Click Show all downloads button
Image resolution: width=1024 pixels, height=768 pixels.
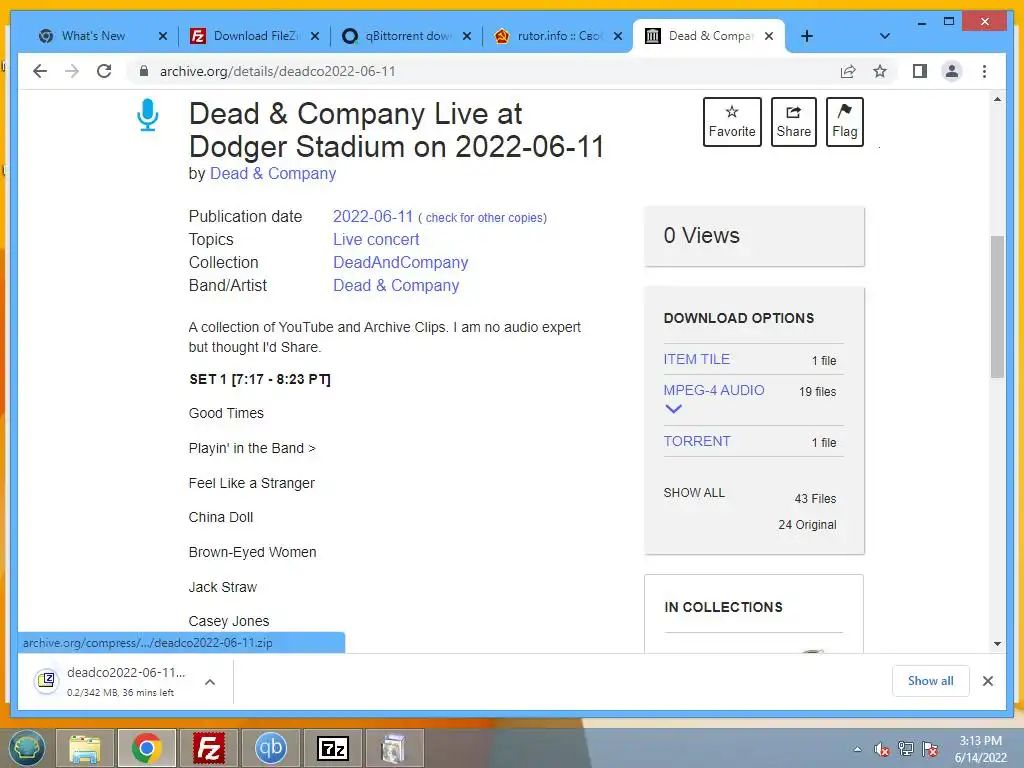[x=930, y=680]
